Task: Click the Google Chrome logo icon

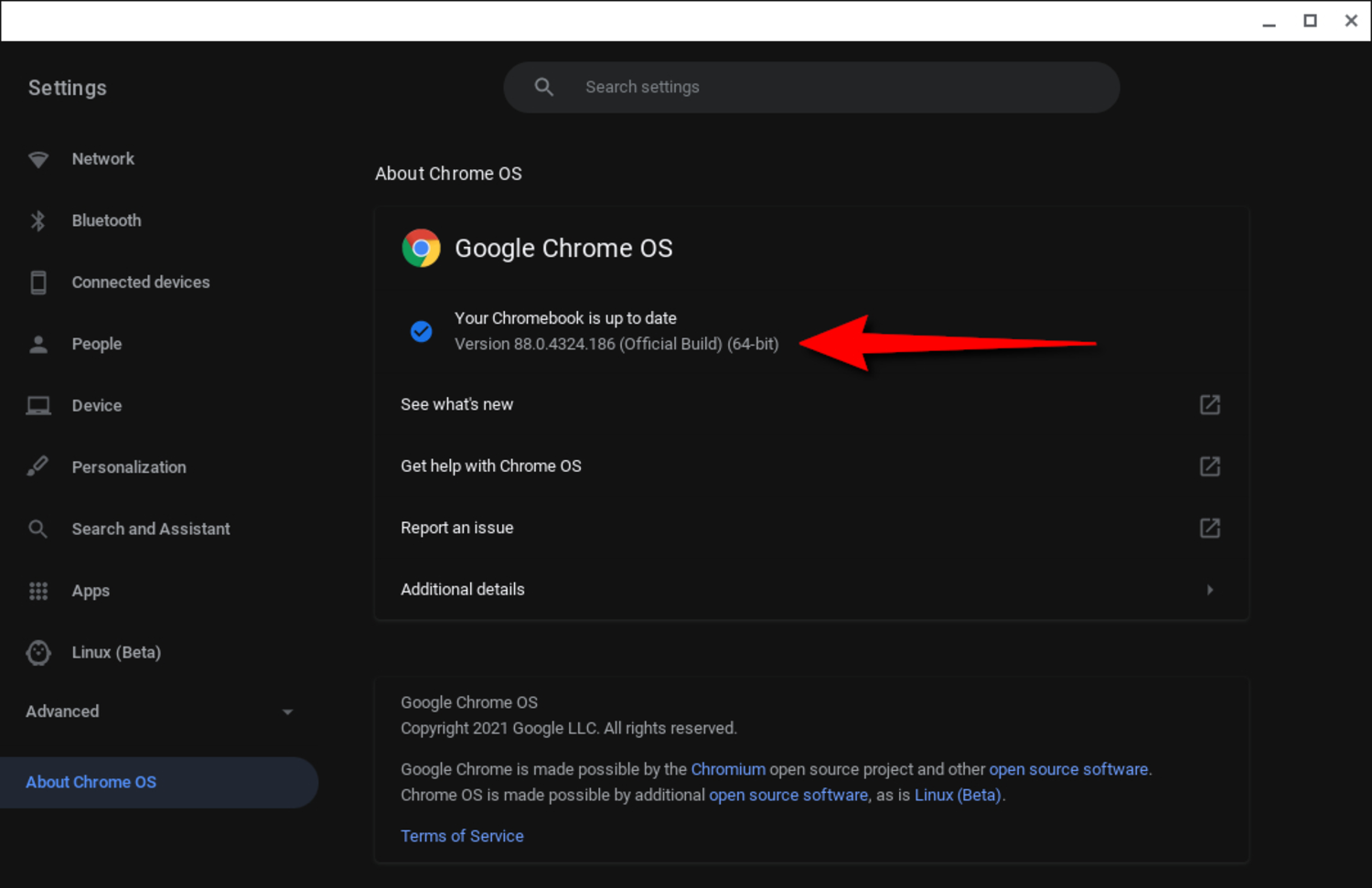Action: tap(422, 248)
